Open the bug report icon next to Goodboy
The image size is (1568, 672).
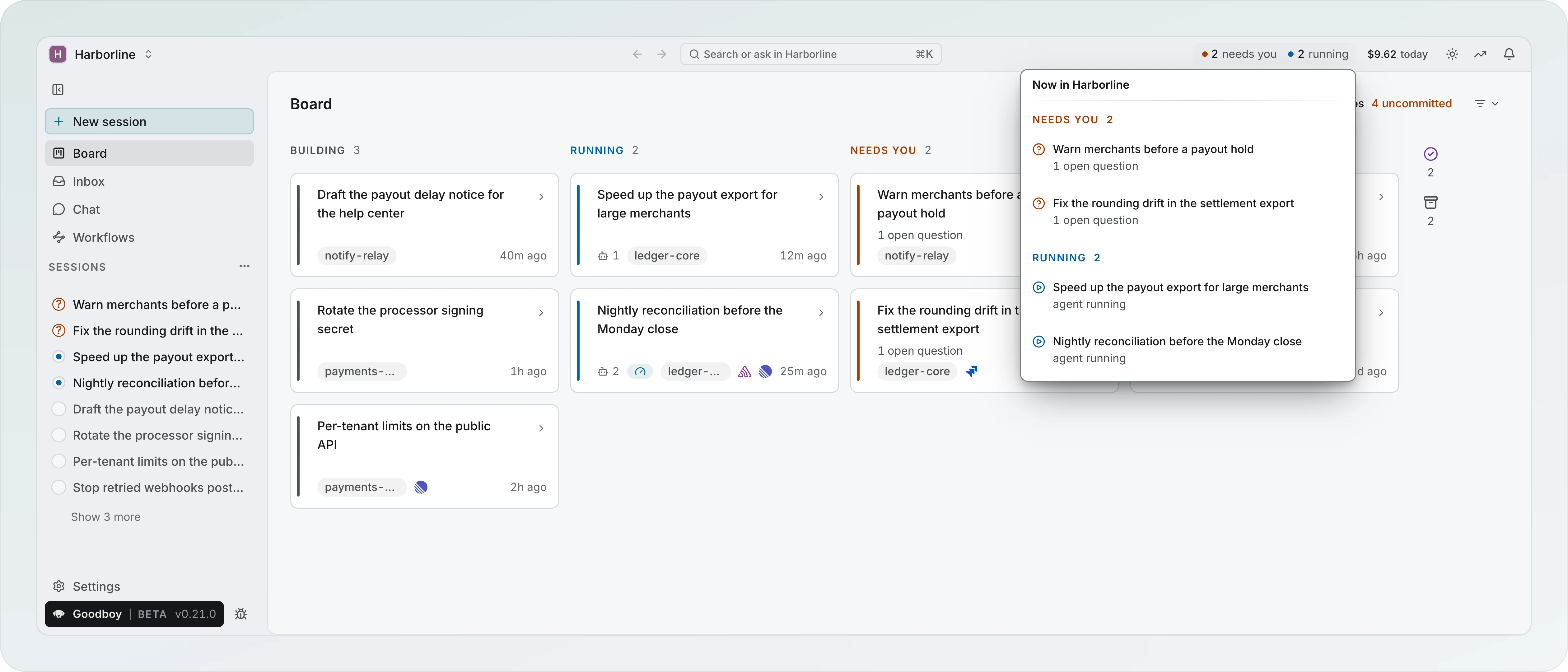click(x=241, y=614)
